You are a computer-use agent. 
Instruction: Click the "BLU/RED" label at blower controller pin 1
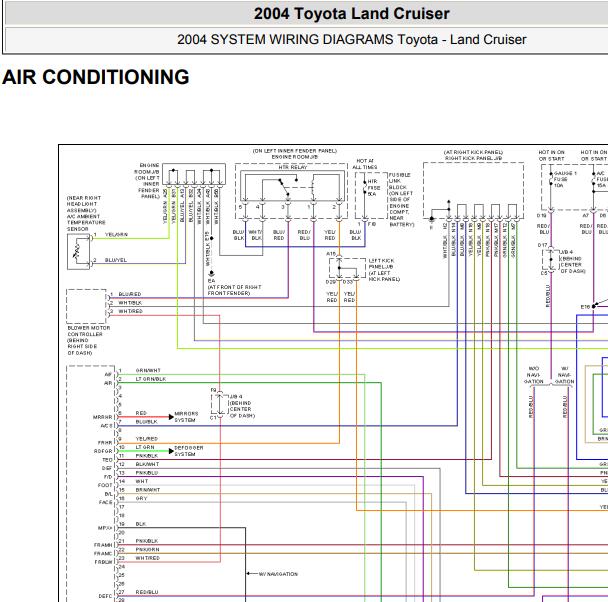[x=130, y=294]
